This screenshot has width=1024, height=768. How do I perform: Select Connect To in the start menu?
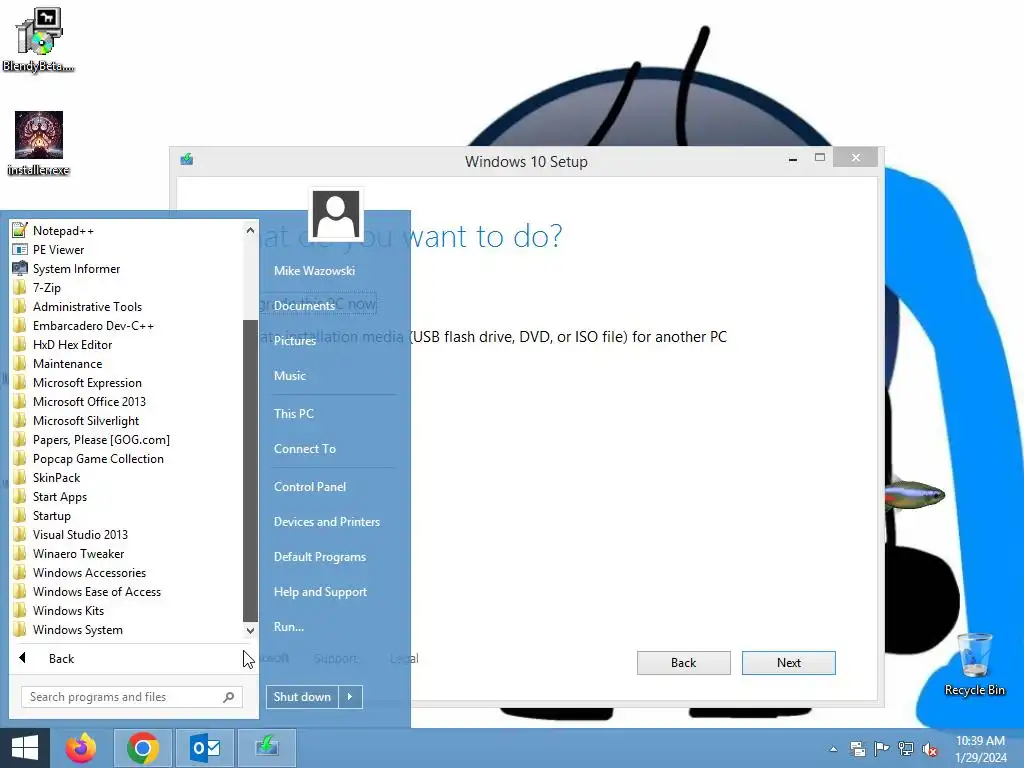(x=305, y=449)
